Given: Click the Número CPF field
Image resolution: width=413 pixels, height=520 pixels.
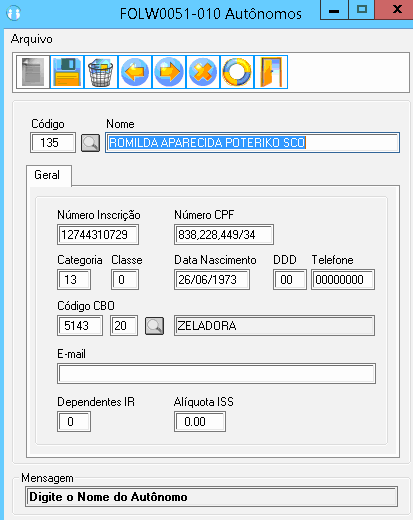Looking at the screenshot, I should pyautogui.click(x=224, y=235).
